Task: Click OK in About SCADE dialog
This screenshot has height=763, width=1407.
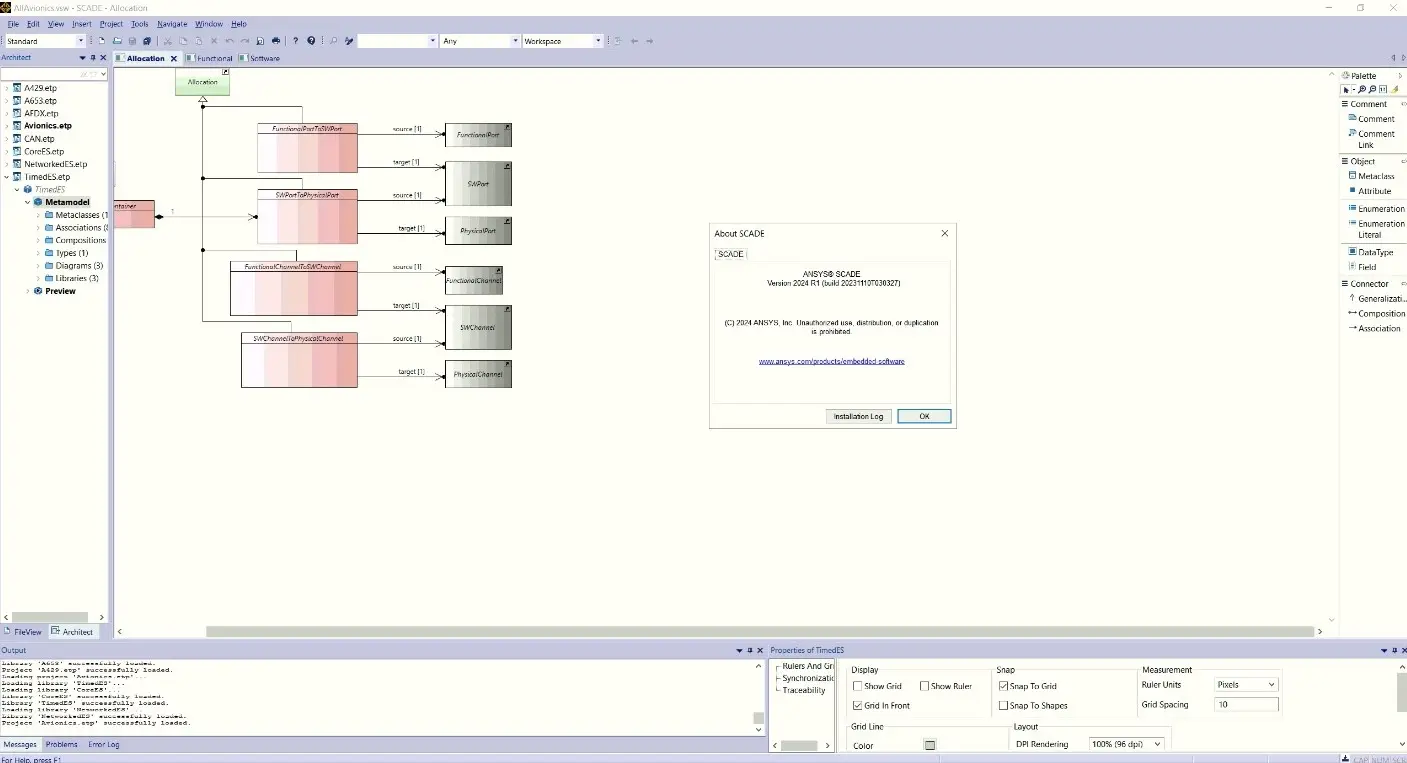Action: pos(924,416)
